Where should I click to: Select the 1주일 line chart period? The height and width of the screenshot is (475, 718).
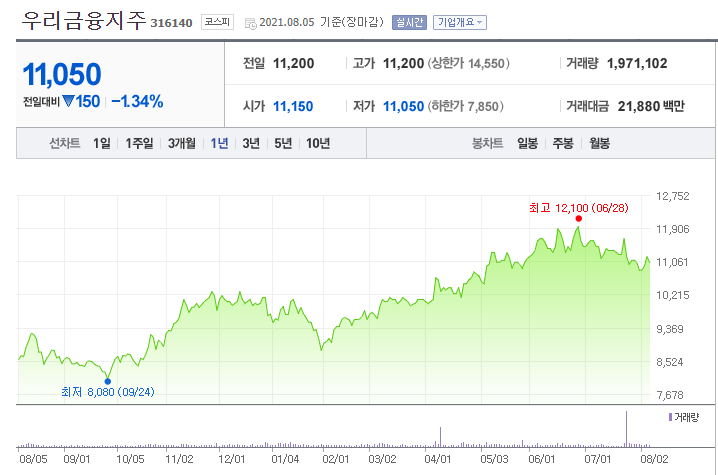(x=140, y=143)
